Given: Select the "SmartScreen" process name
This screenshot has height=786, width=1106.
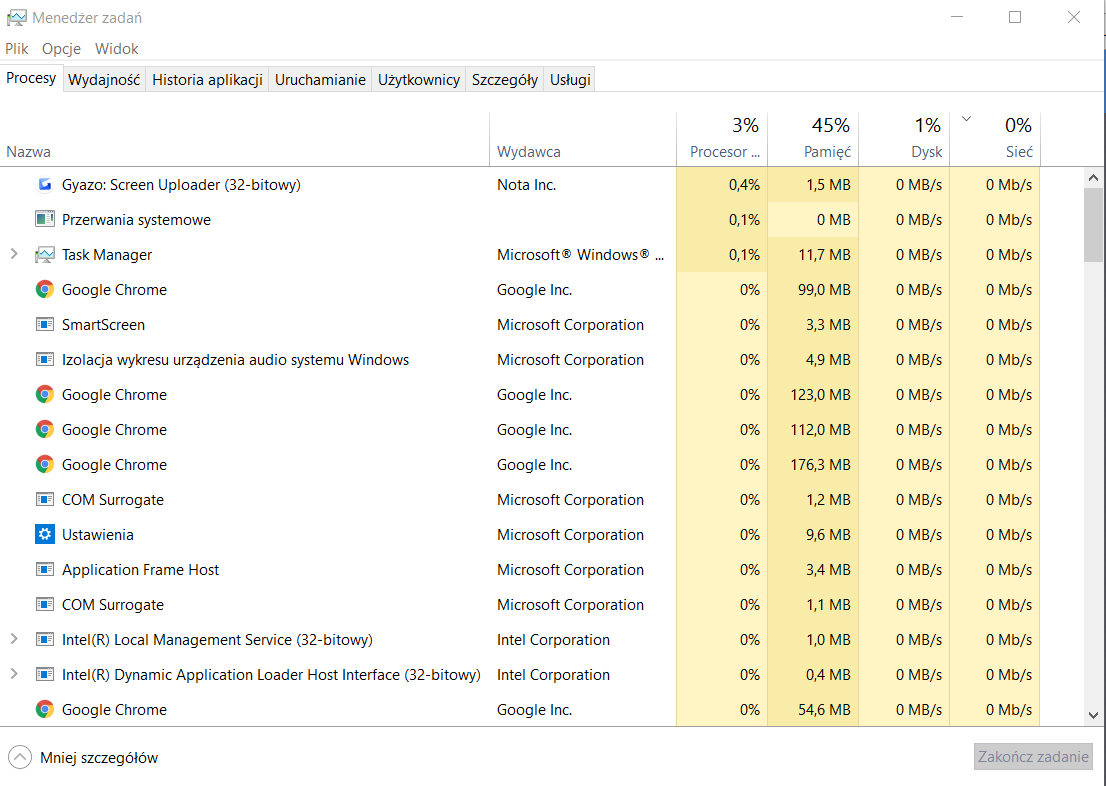Looking at the screenshot, I should point(104,325).
